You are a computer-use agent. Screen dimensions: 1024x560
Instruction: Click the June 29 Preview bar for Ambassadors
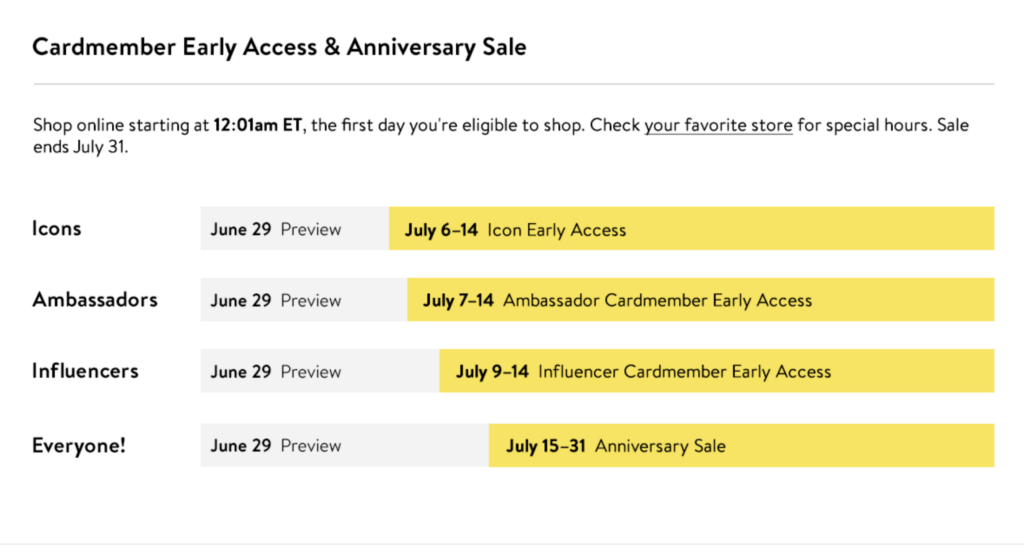304,300
